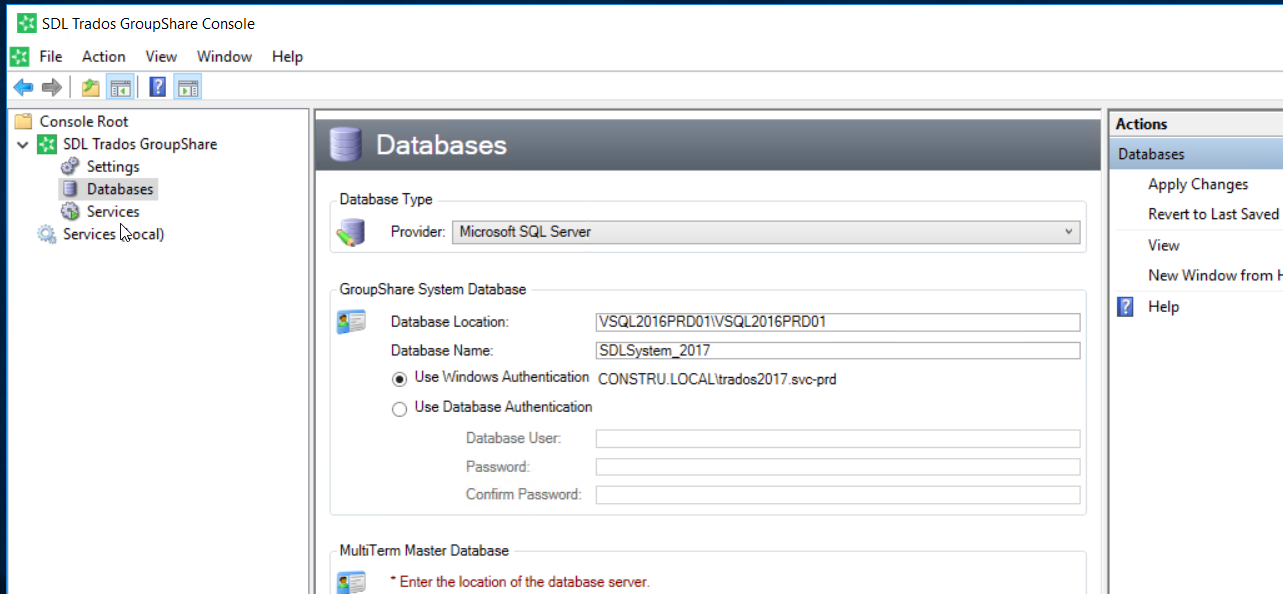Click the Databases header in Actions pane
Screen dimensions: 1283x594
point(1196,154)
